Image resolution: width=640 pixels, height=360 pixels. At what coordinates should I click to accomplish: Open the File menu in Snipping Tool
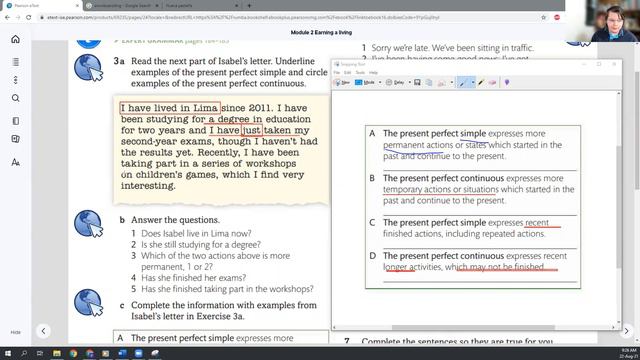click(x=337, y=73)
